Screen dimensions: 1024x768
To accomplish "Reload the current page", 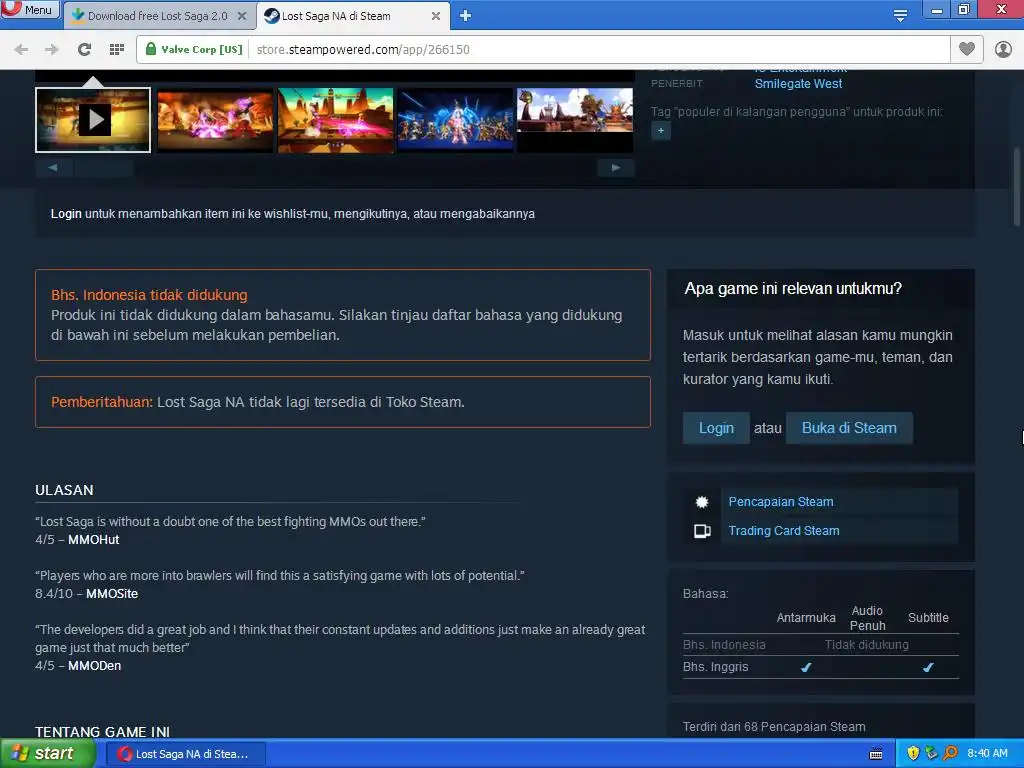I will [84, 50].
